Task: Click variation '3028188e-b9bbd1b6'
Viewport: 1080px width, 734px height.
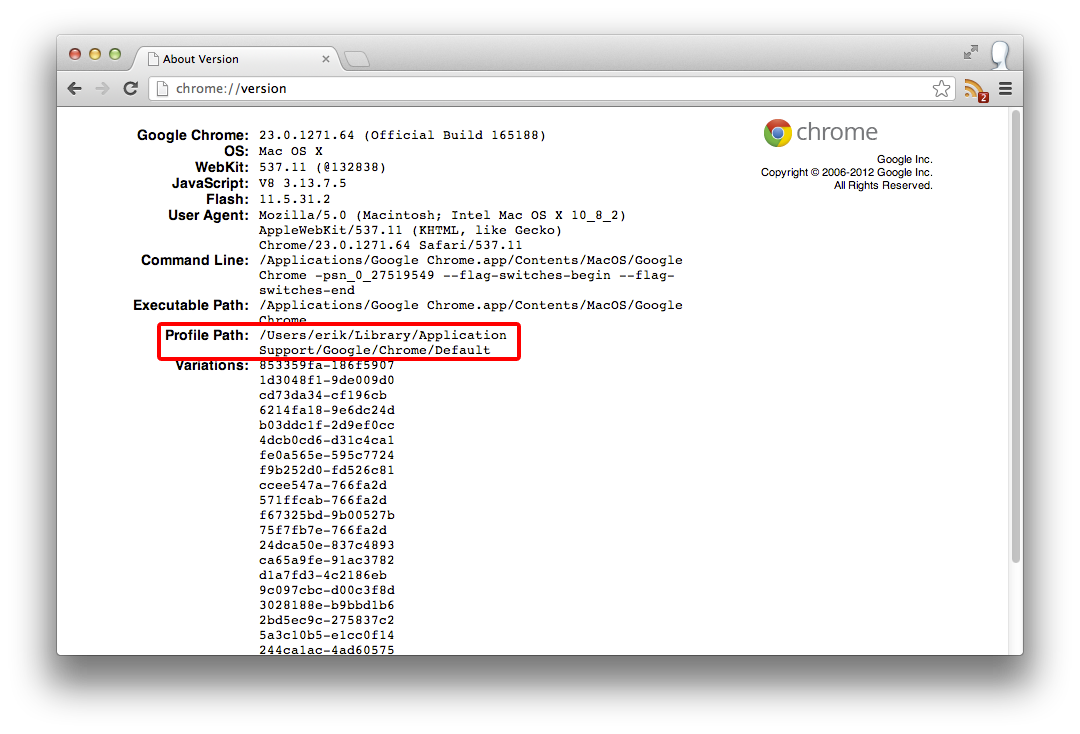Action: coord(326,605)
